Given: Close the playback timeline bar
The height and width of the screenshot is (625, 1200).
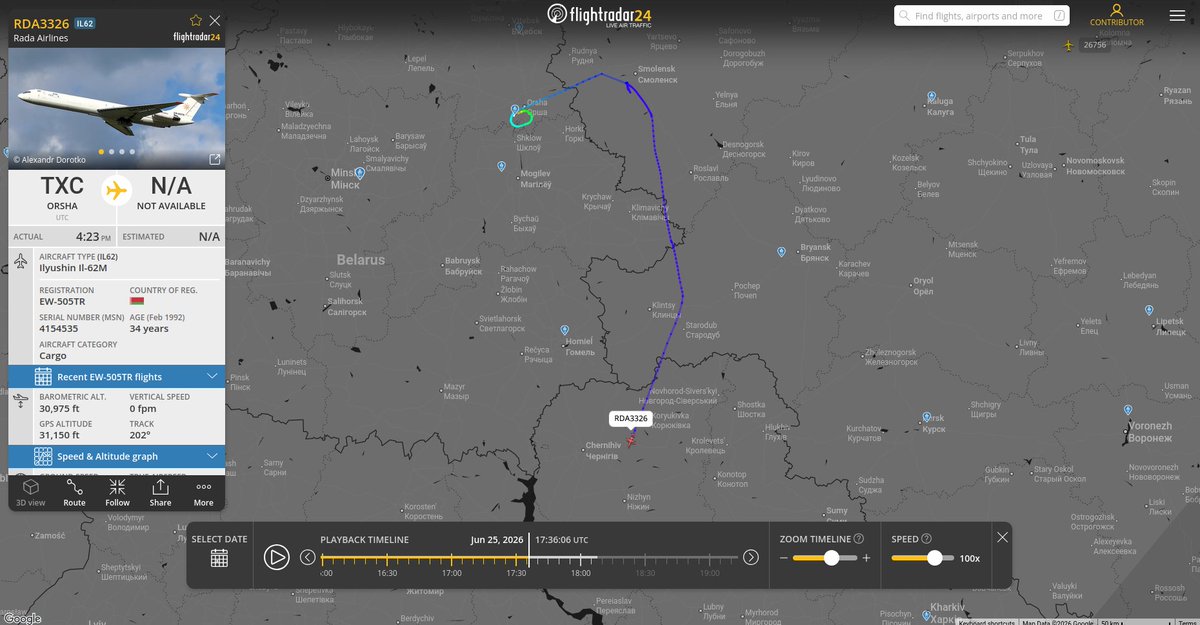Looking at the screenshot, I should tap(1002, 537).
